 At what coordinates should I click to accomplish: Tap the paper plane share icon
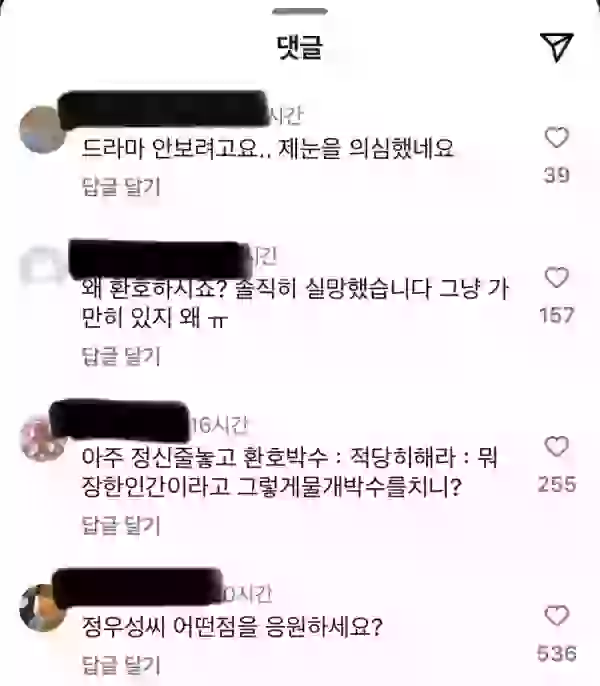(556, 46)
